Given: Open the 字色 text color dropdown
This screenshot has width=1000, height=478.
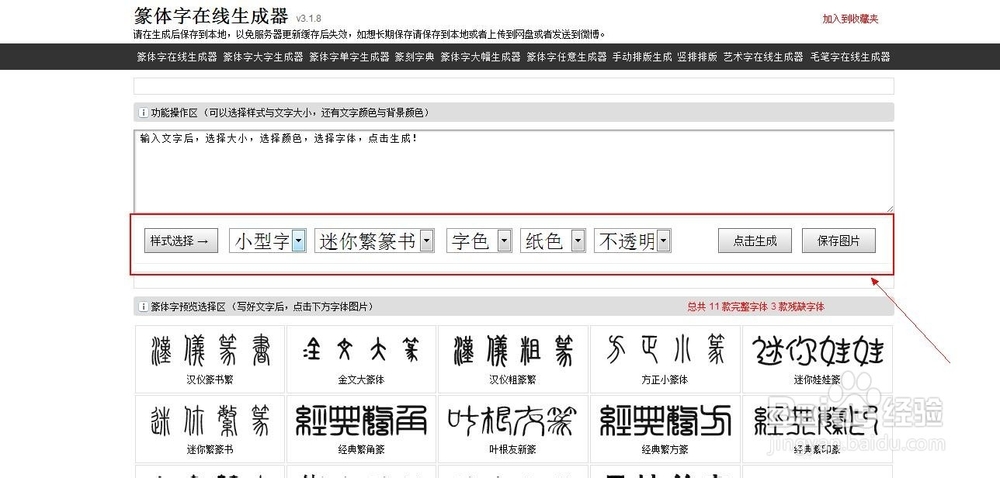Looking at the screenshot, I should [x=479, y=241].
